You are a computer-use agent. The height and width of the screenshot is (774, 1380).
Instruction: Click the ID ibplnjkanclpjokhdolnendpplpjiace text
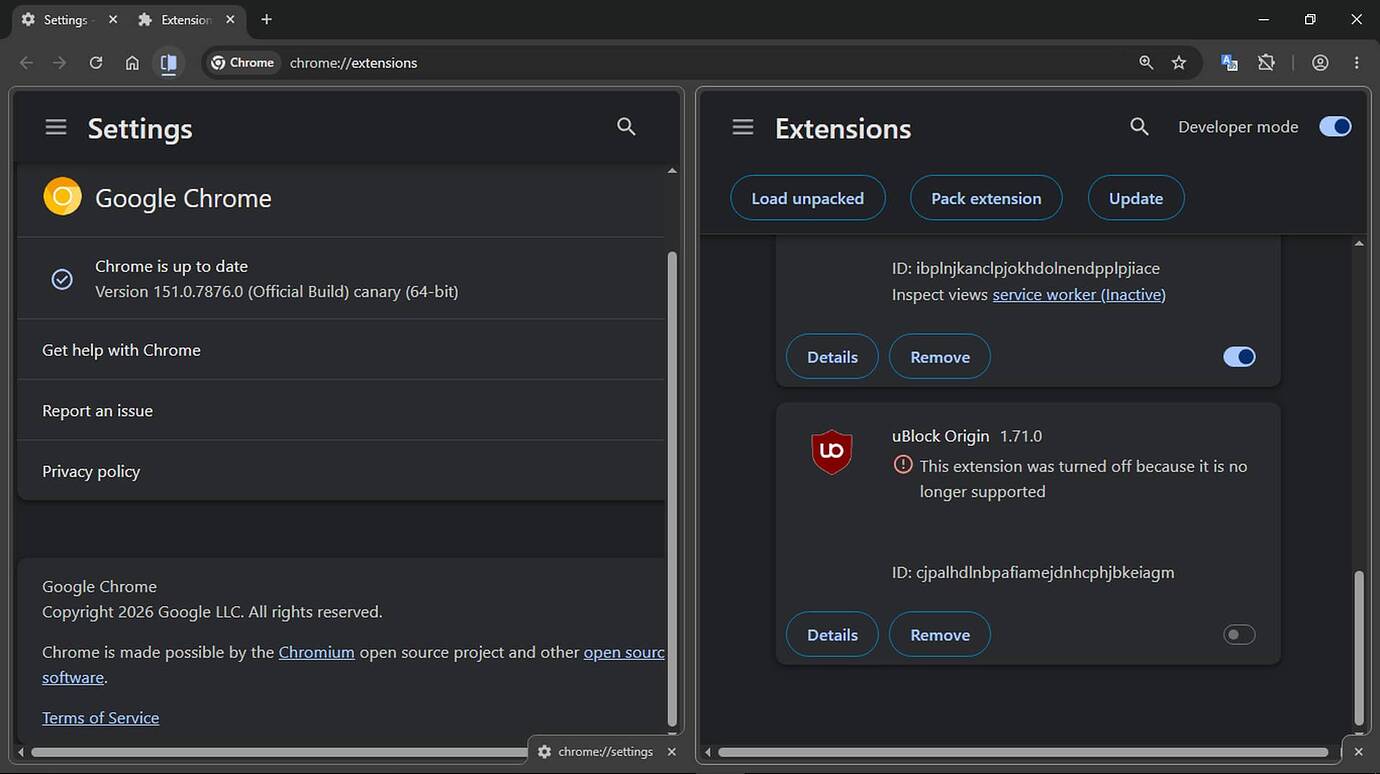click(1026, 268)
